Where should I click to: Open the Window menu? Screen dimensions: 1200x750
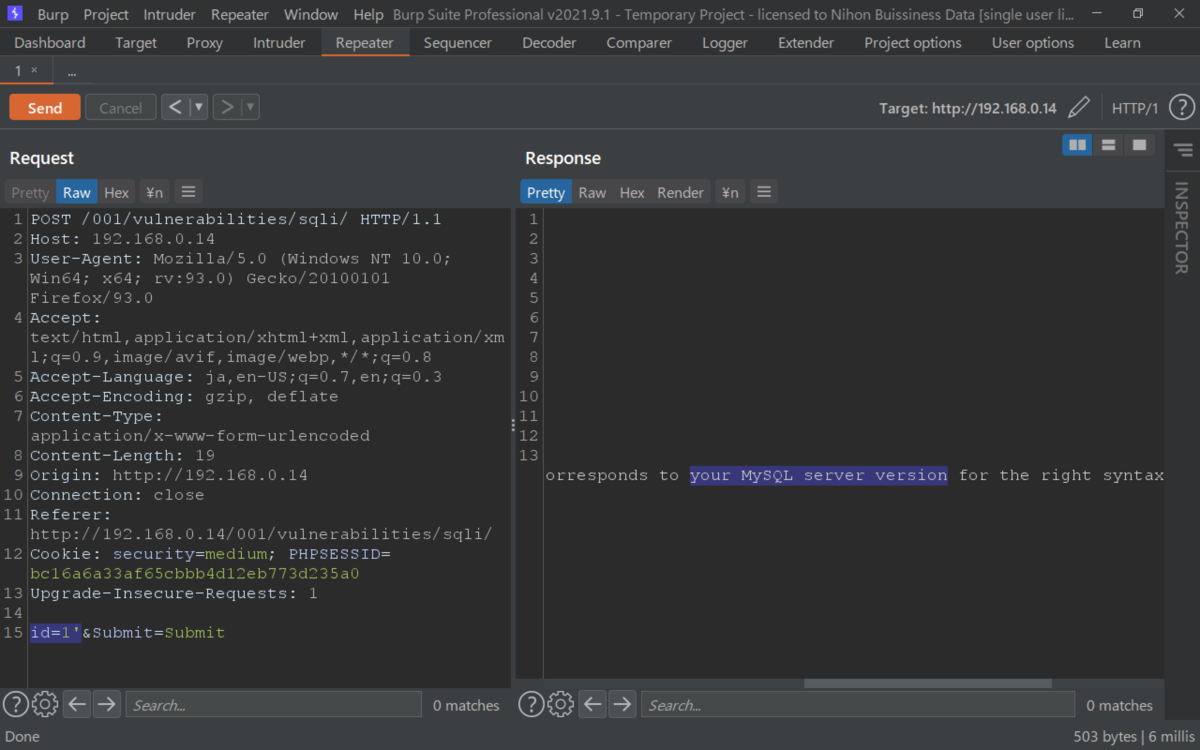[x=311, y=14]
